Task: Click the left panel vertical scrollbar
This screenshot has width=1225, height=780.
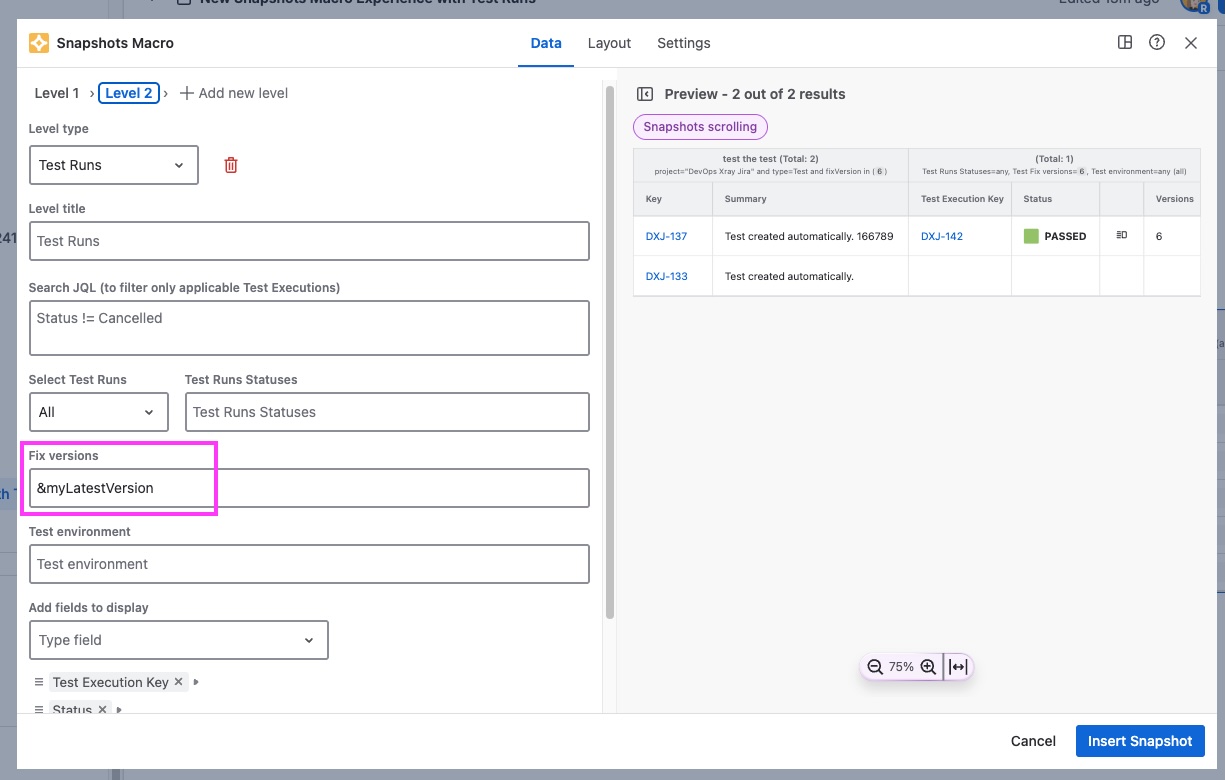Action: click(x=609, y=350)
